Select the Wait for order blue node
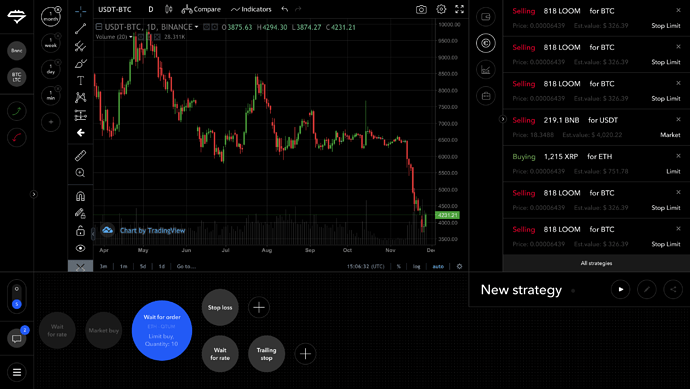The height and width of the screenshot is (389, 690). pyautogui.click(x=162, y=330)
